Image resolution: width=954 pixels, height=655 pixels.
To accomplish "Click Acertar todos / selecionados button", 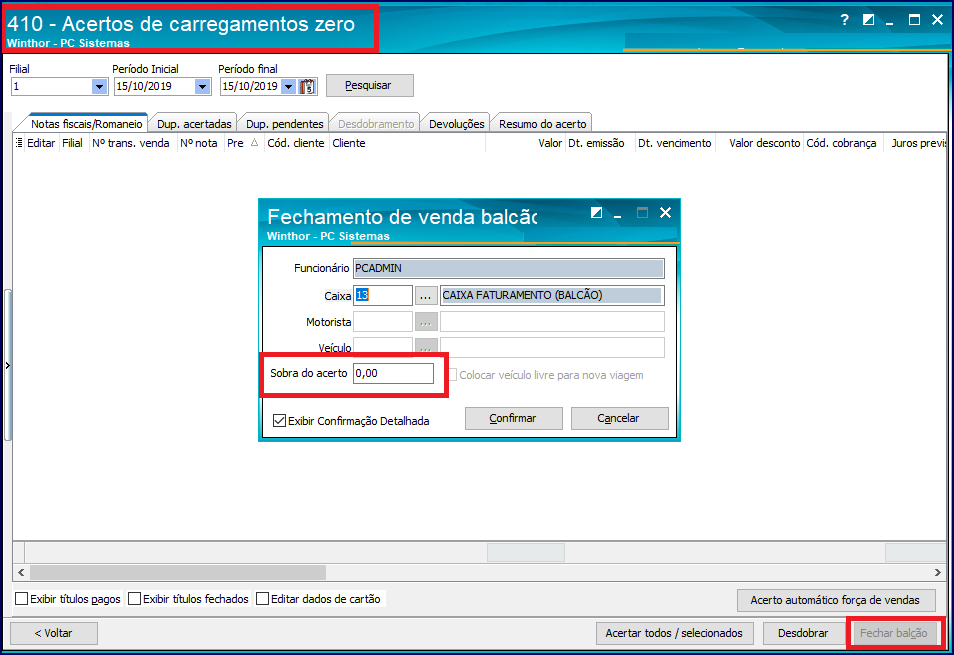I will [674, 633].
